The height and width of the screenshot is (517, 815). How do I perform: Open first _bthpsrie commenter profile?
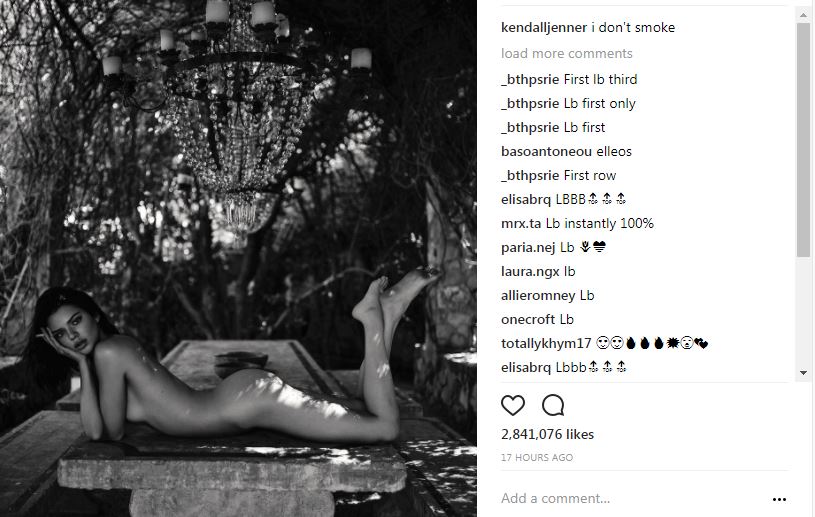pyautogui.click(x=530, y=79)
